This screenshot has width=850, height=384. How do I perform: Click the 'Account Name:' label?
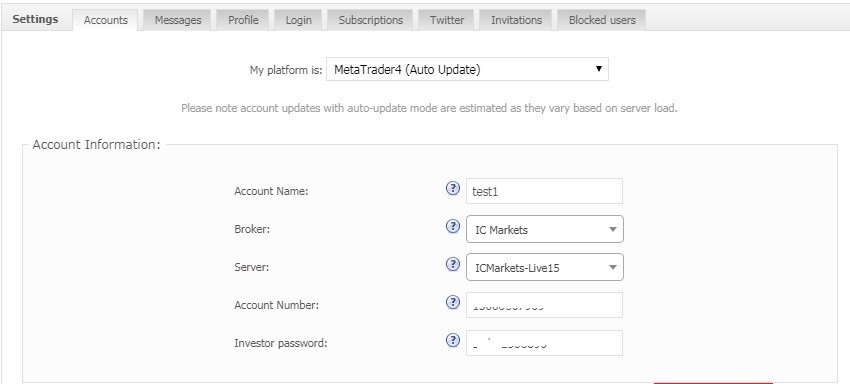(271, 191)
